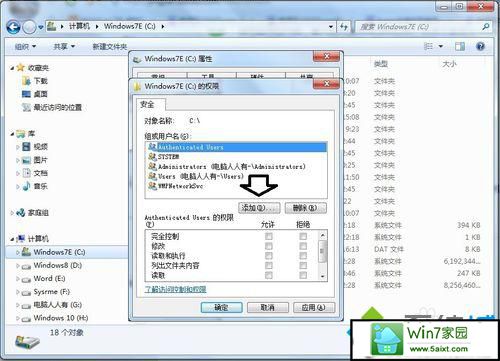The width and height of the screenshot is (500, 361).
Task: Open the recent locations dropdown beside forward arrow
Action: (40, 27)
